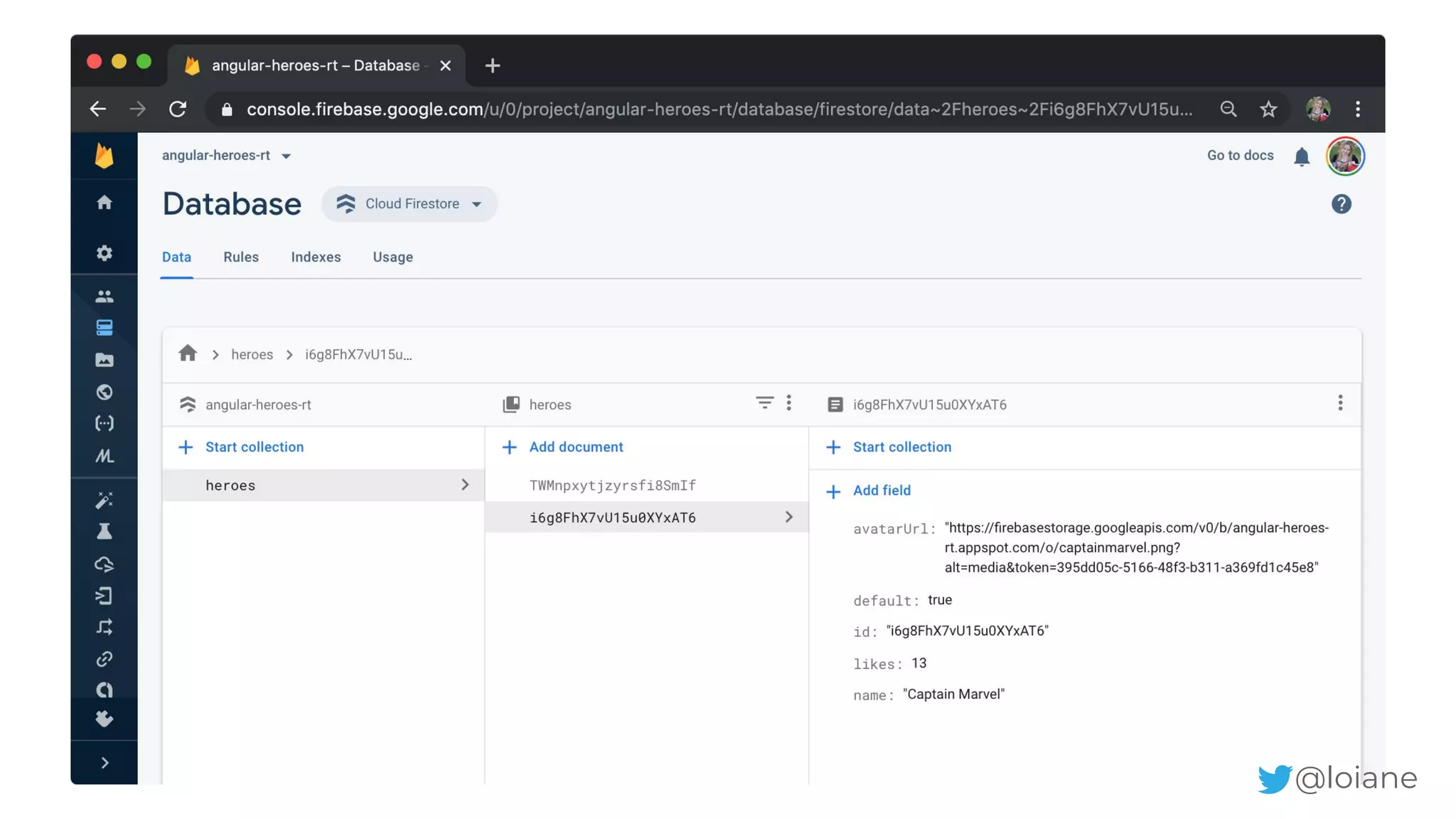
Task: Open Hosting globe icon in sidebar
Action: 105,392
